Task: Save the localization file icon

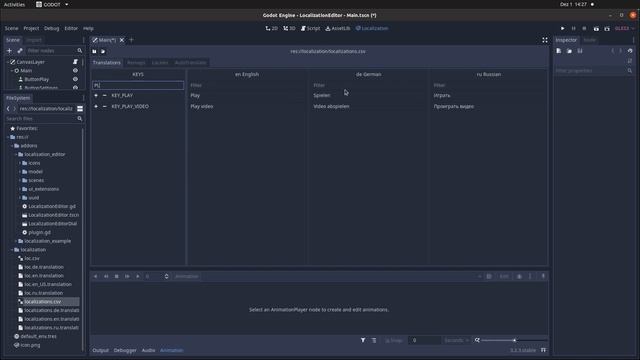Action: point(94,51)
